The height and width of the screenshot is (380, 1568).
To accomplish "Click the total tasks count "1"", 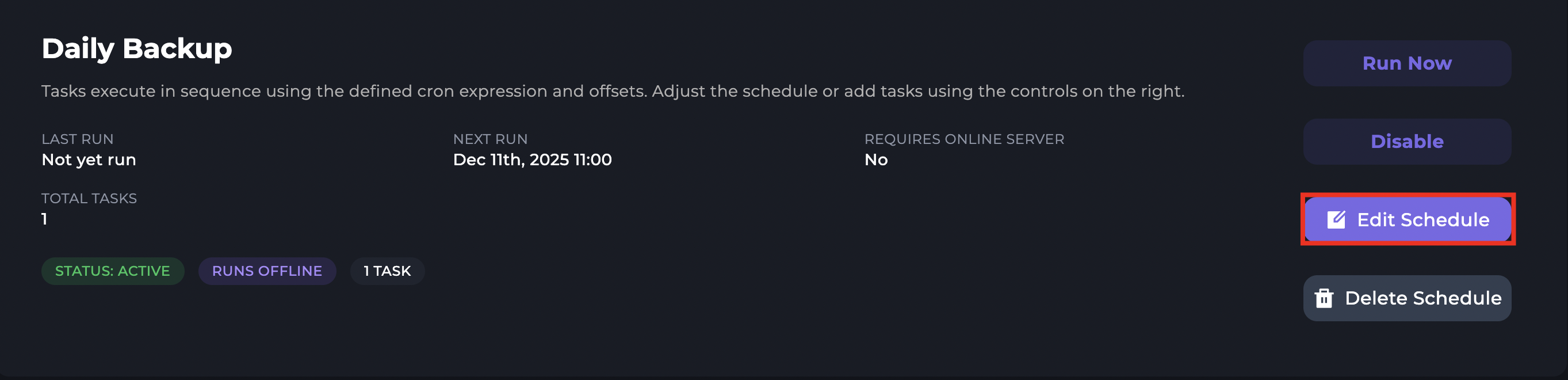I will pos(44,219).
